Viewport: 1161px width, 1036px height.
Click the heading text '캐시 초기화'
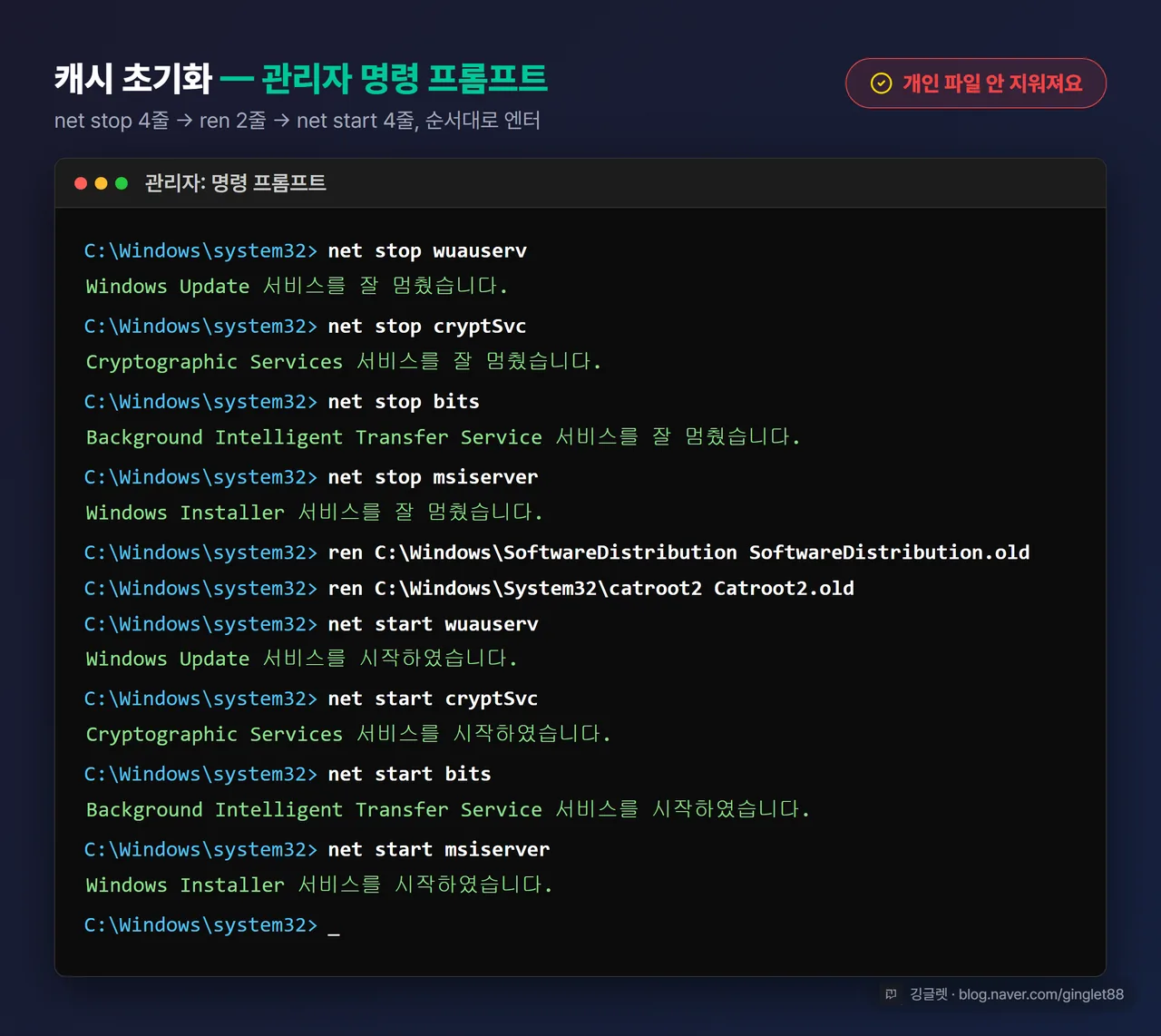tap(133, 78)
